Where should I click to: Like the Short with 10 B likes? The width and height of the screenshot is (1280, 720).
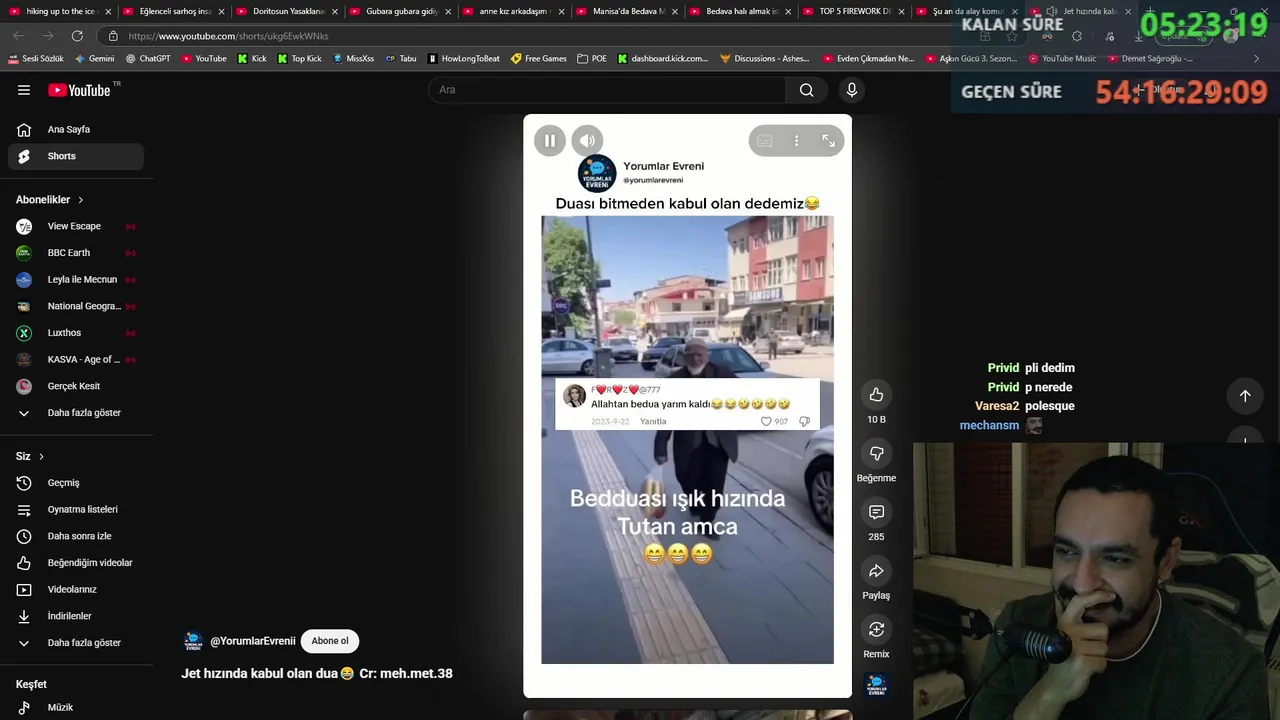876,395
